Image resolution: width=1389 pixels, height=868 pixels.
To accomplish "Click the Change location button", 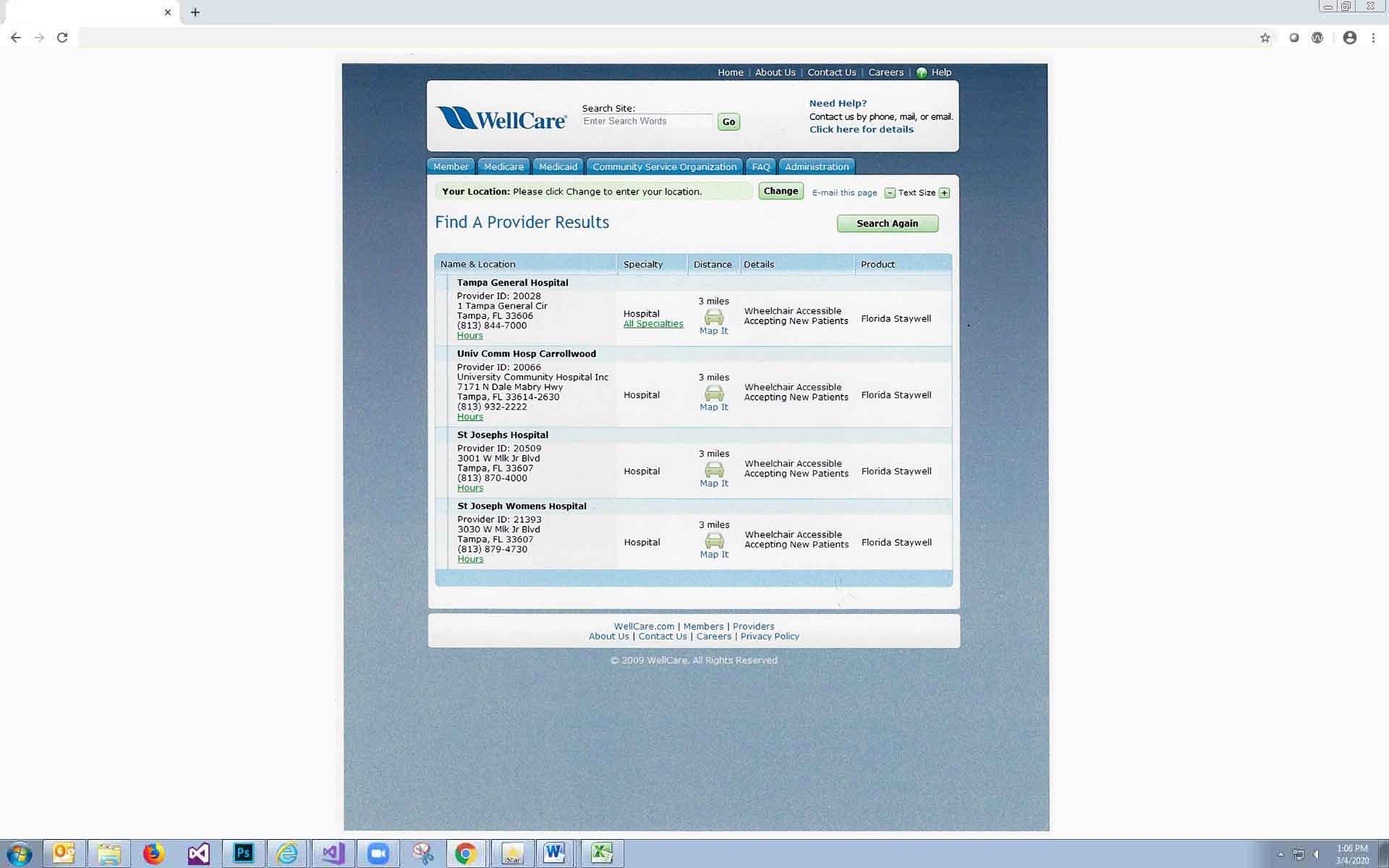I will tap(781, 192).
